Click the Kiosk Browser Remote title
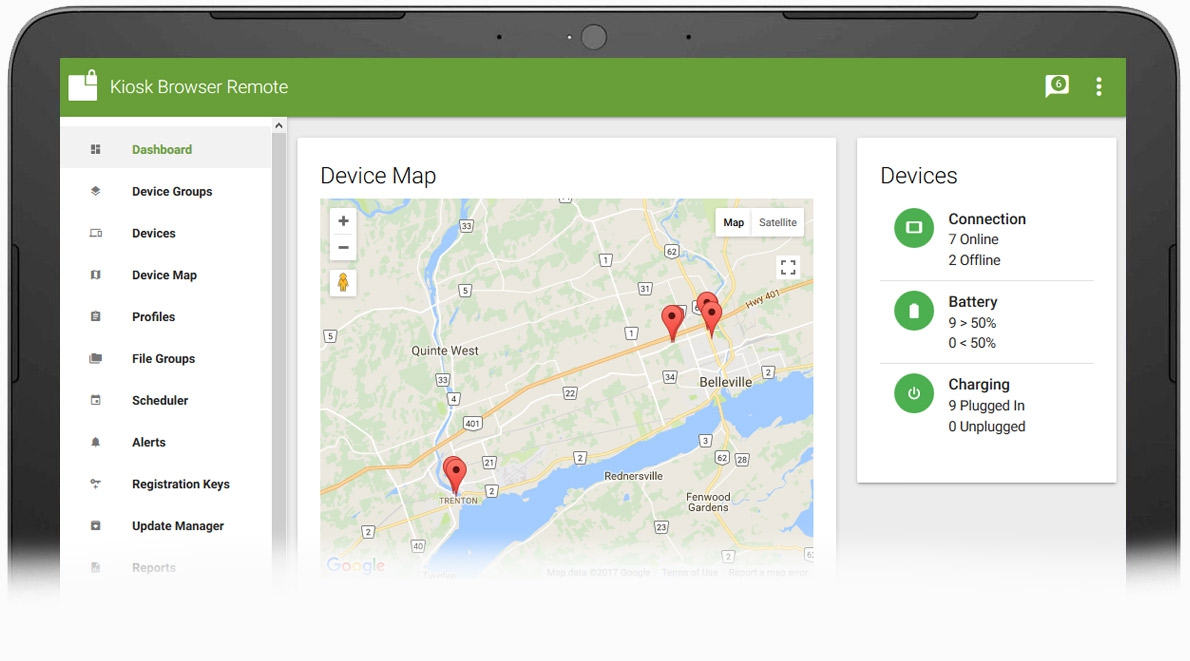The height and width of the screenshot is (661, 1190). pyautogui.click(x=199, y=87)
